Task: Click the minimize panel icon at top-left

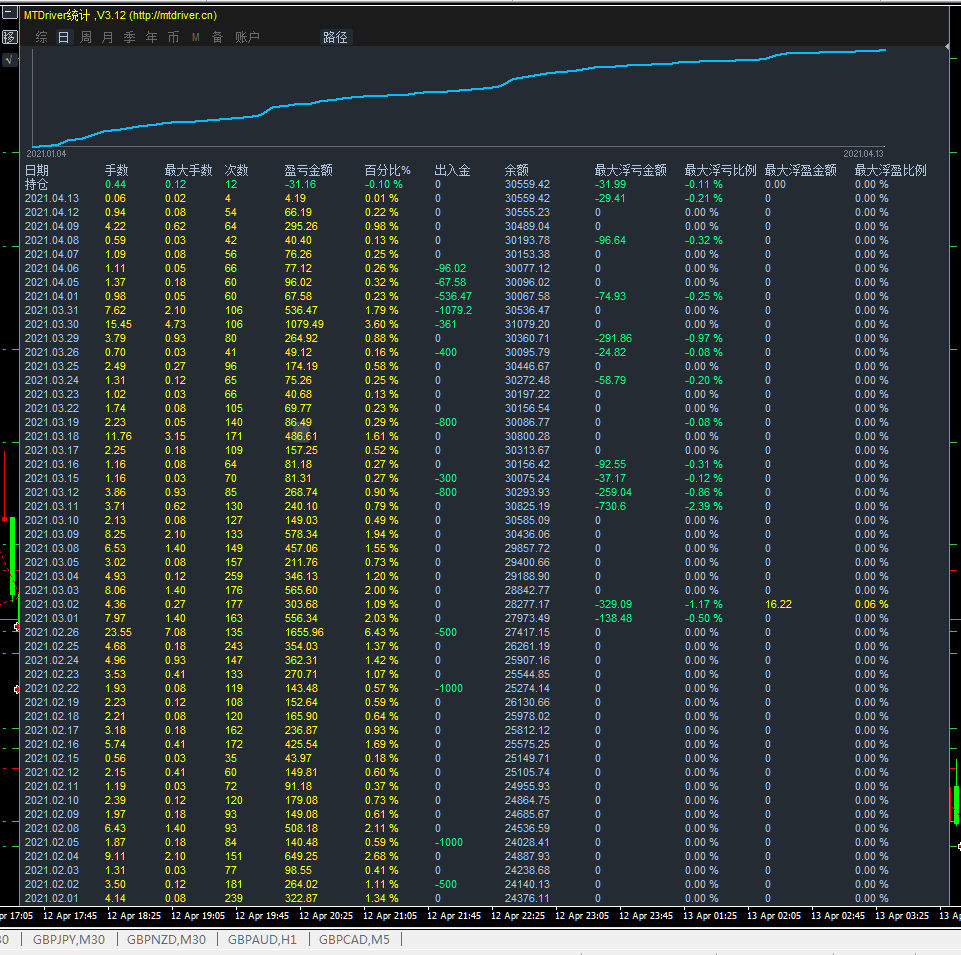Action: (x=9, y=15)
